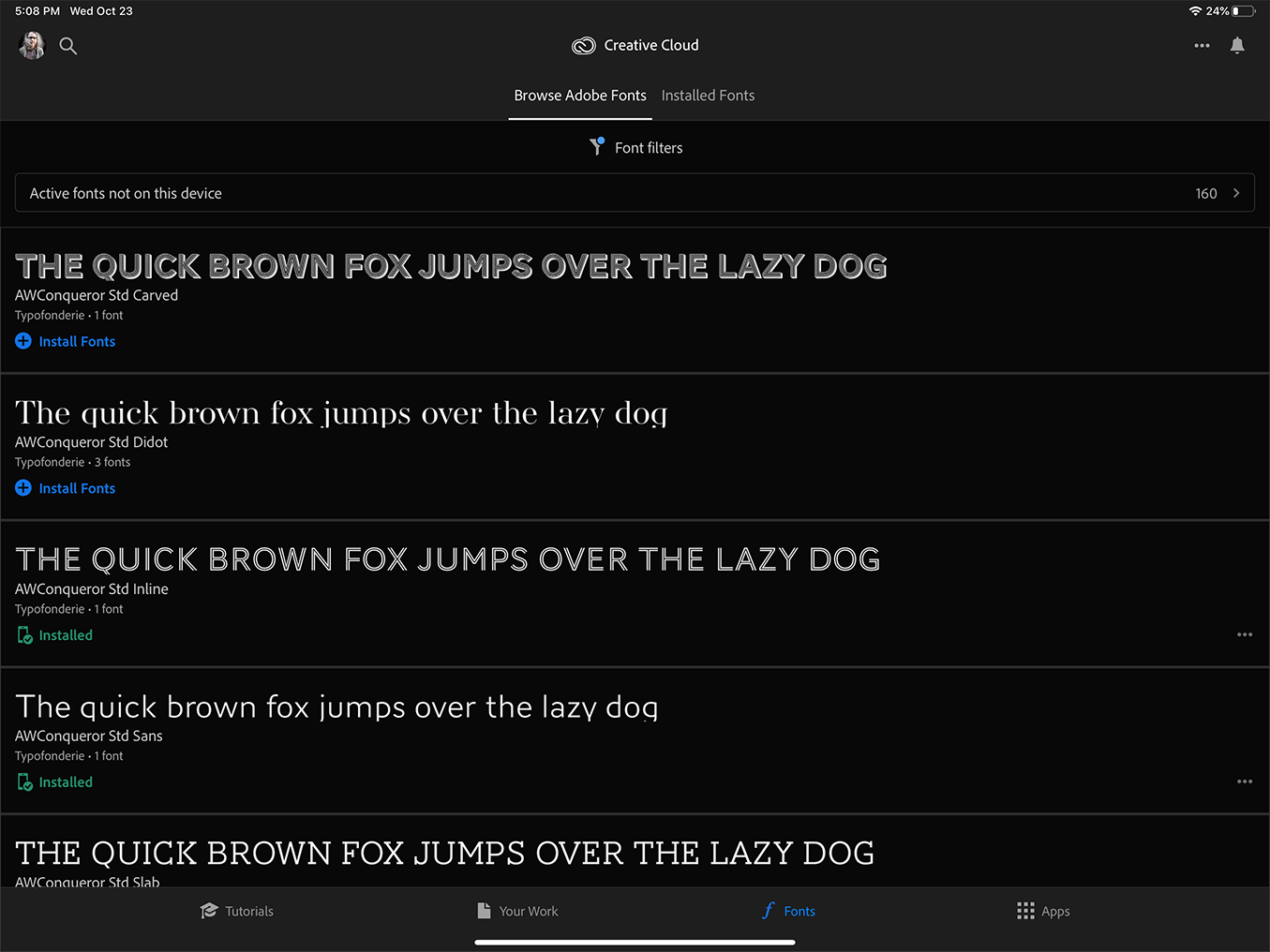Click the Fonts f icon

(769, 911)
